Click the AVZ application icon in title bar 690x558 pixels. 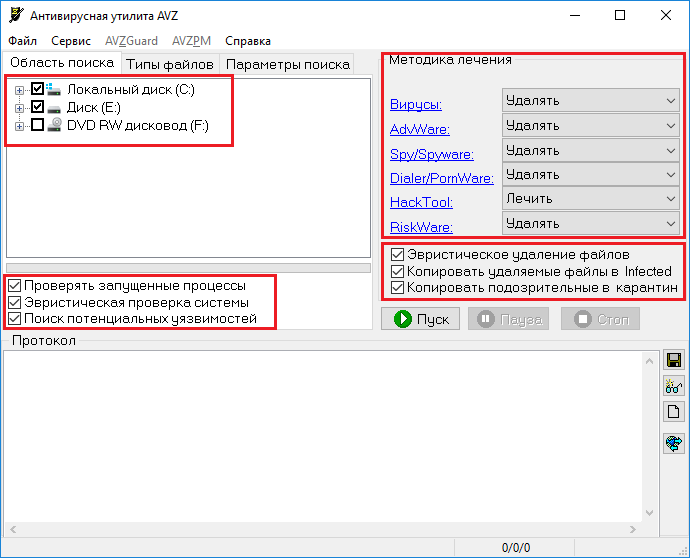[16, 15]
